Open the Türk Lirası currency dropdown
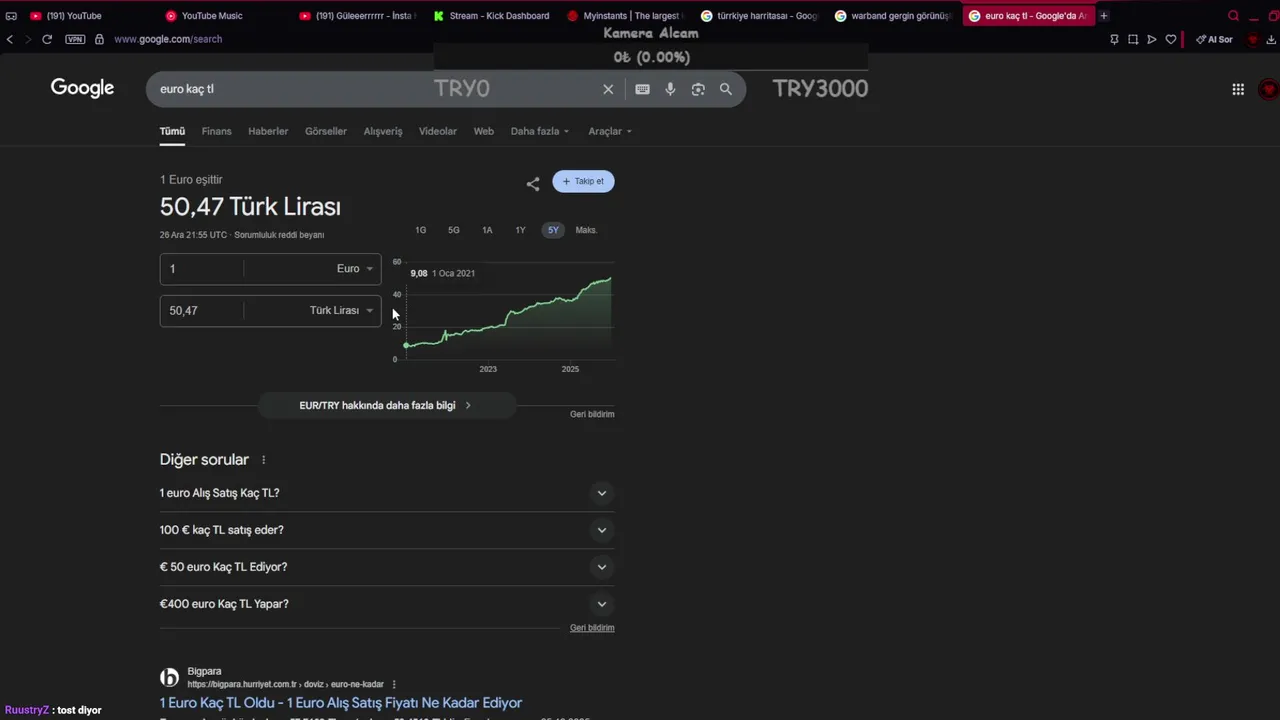 (x=341, y=311)
